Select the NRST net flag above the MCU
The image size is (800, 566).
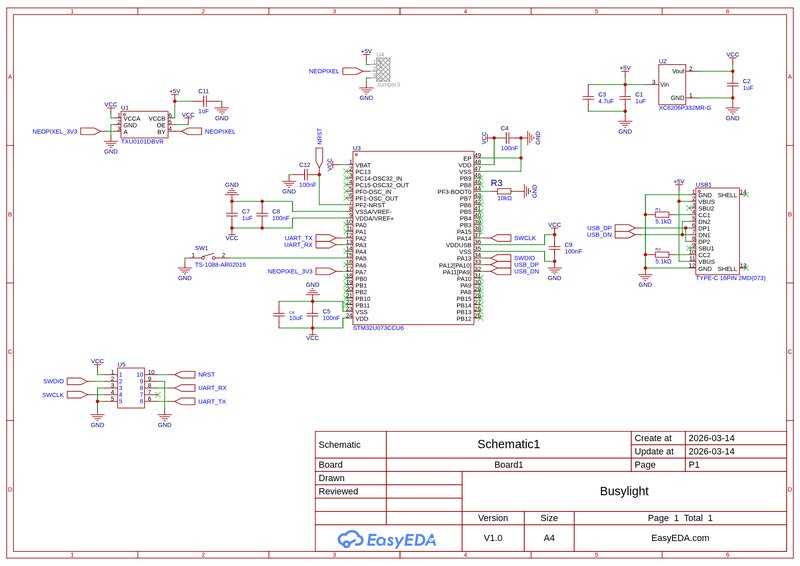pos(319,158)
